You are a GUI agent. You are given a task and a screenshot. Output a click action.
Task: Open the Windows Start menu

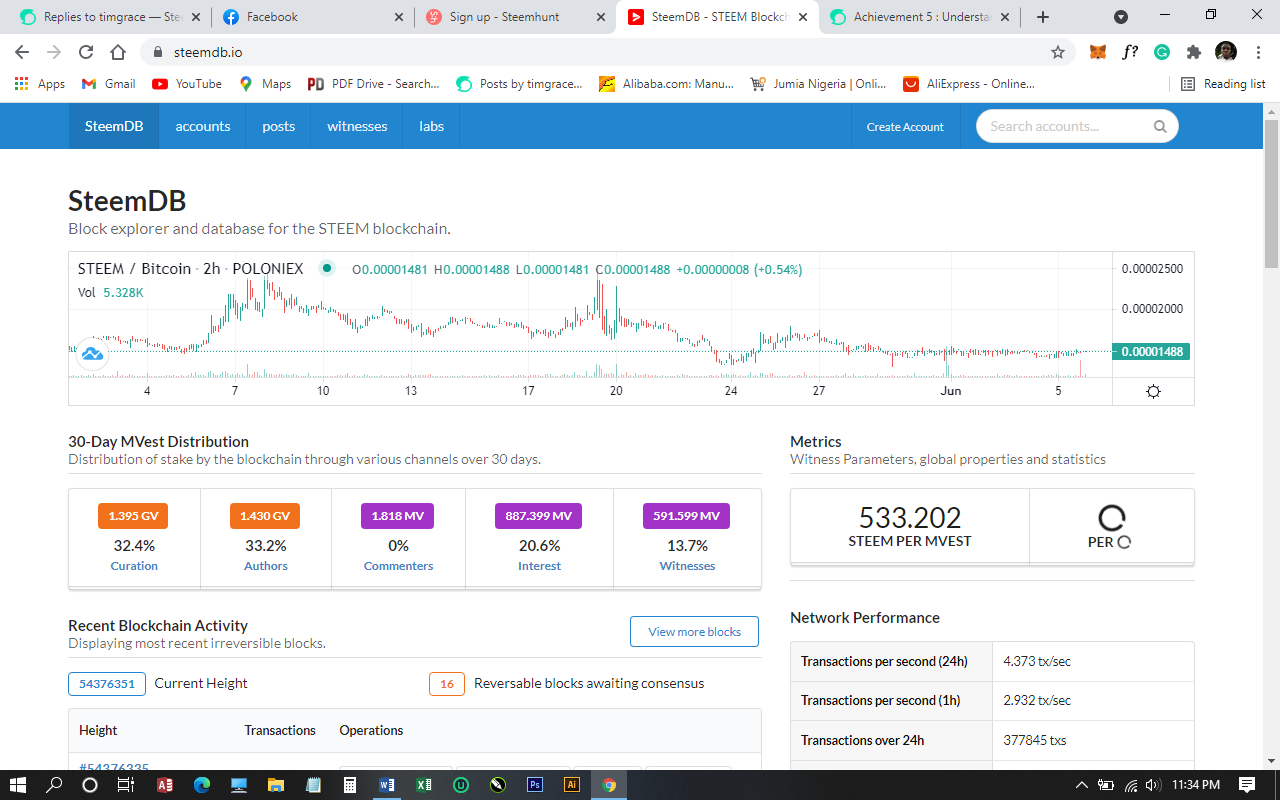(18, 785)
